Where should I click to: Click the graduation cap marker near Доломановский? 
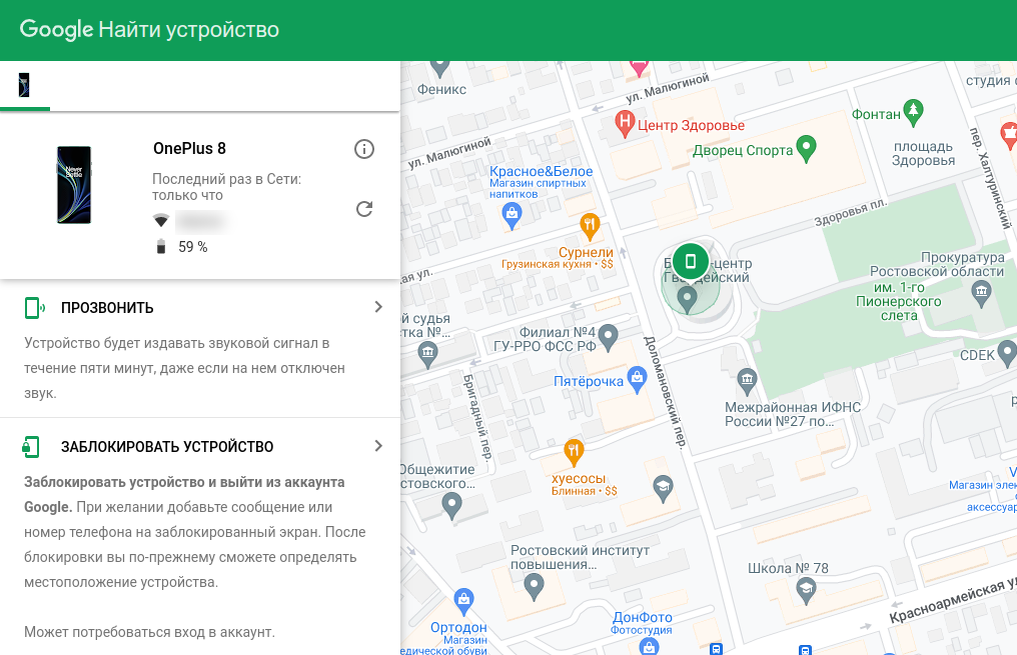pyautogui.click(x=662, y=488)
